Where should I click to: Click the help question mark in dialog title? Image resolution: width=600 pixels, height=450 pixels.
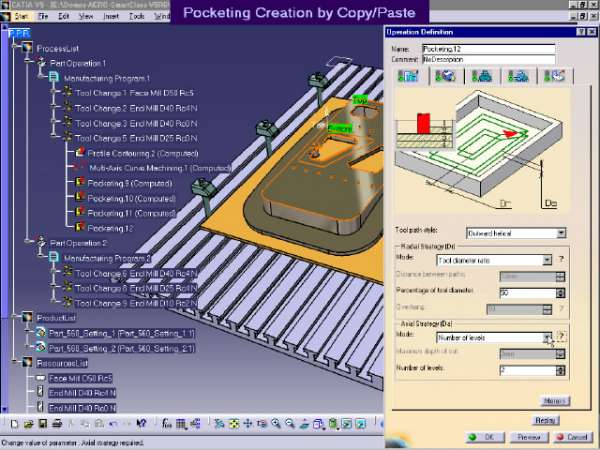pos(580,32)
